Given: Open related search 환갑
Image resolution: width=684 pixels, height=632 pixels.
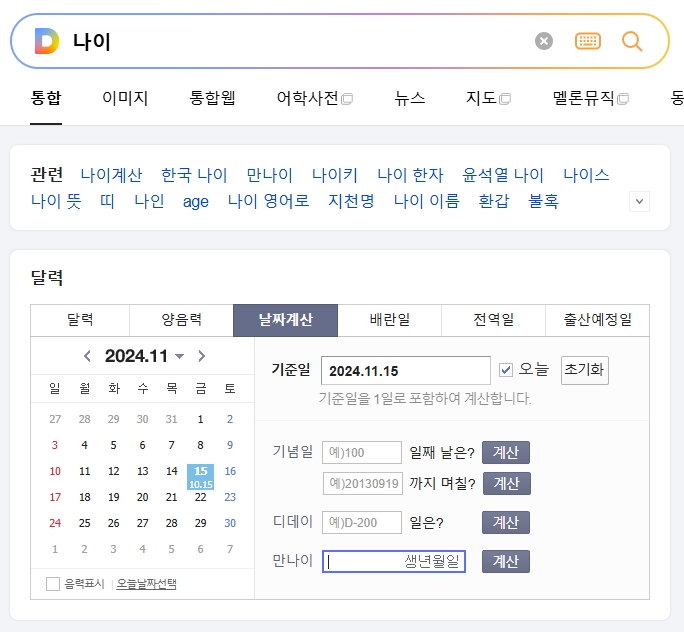Looking at the screenshot, I should (494, 201).
